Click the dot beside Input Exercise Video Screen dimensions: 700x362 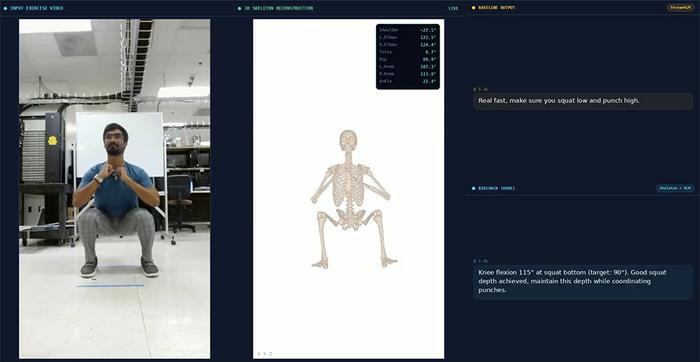(x=5, y=8)
